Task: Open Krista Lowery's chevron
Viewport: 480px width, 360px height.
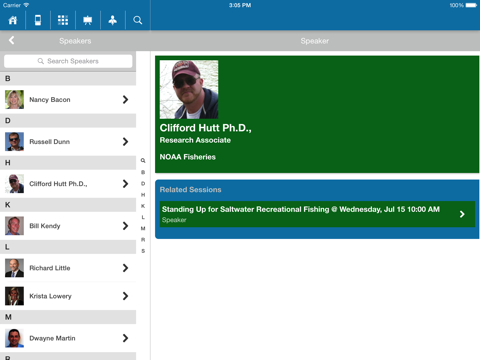Action: point(125,296)
